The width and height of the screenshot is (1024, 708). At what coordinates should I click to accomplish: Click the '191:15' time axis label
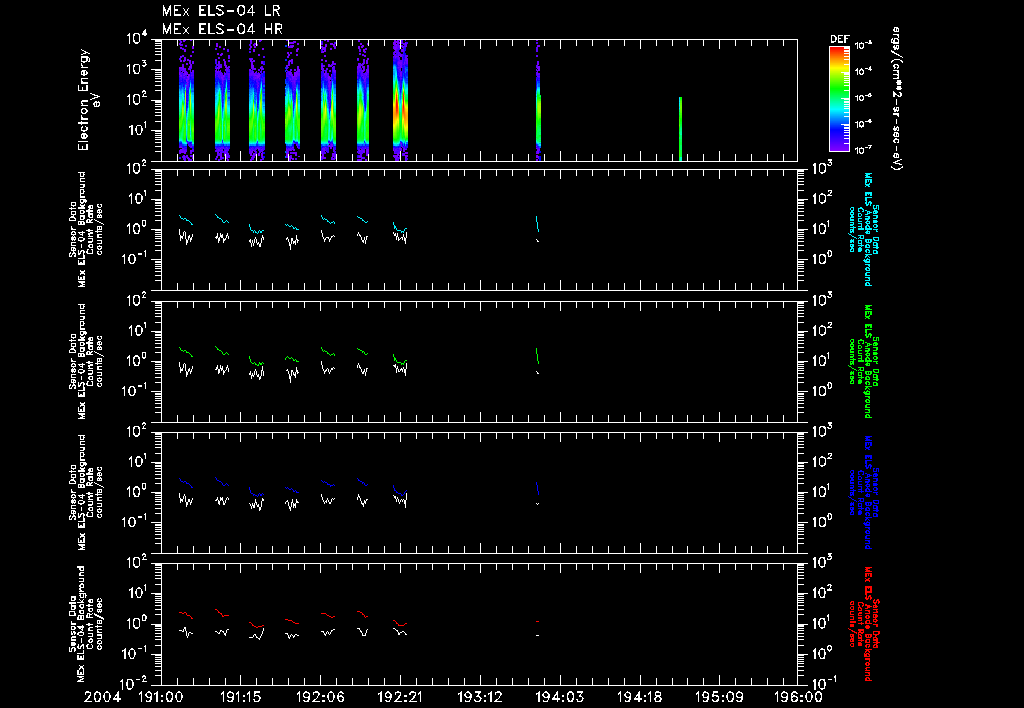(x=240, y=697)
